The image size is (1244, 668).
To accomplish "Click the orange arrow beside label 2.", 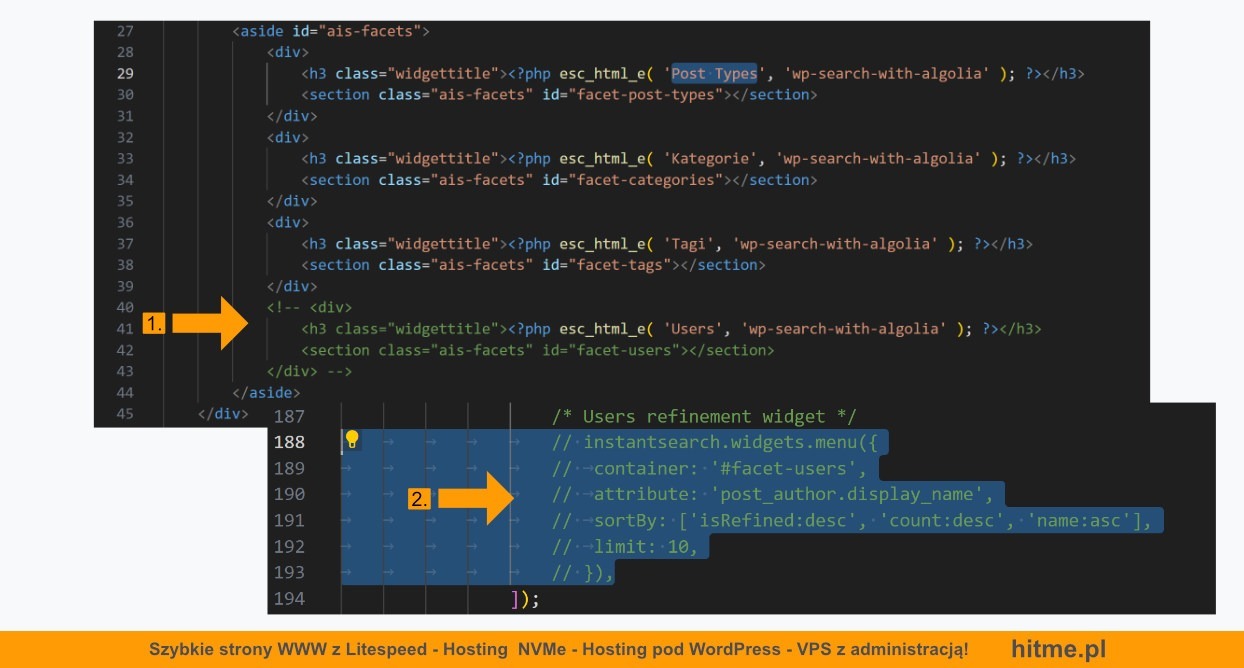I will pyautogui.click(x=477, y=497).
